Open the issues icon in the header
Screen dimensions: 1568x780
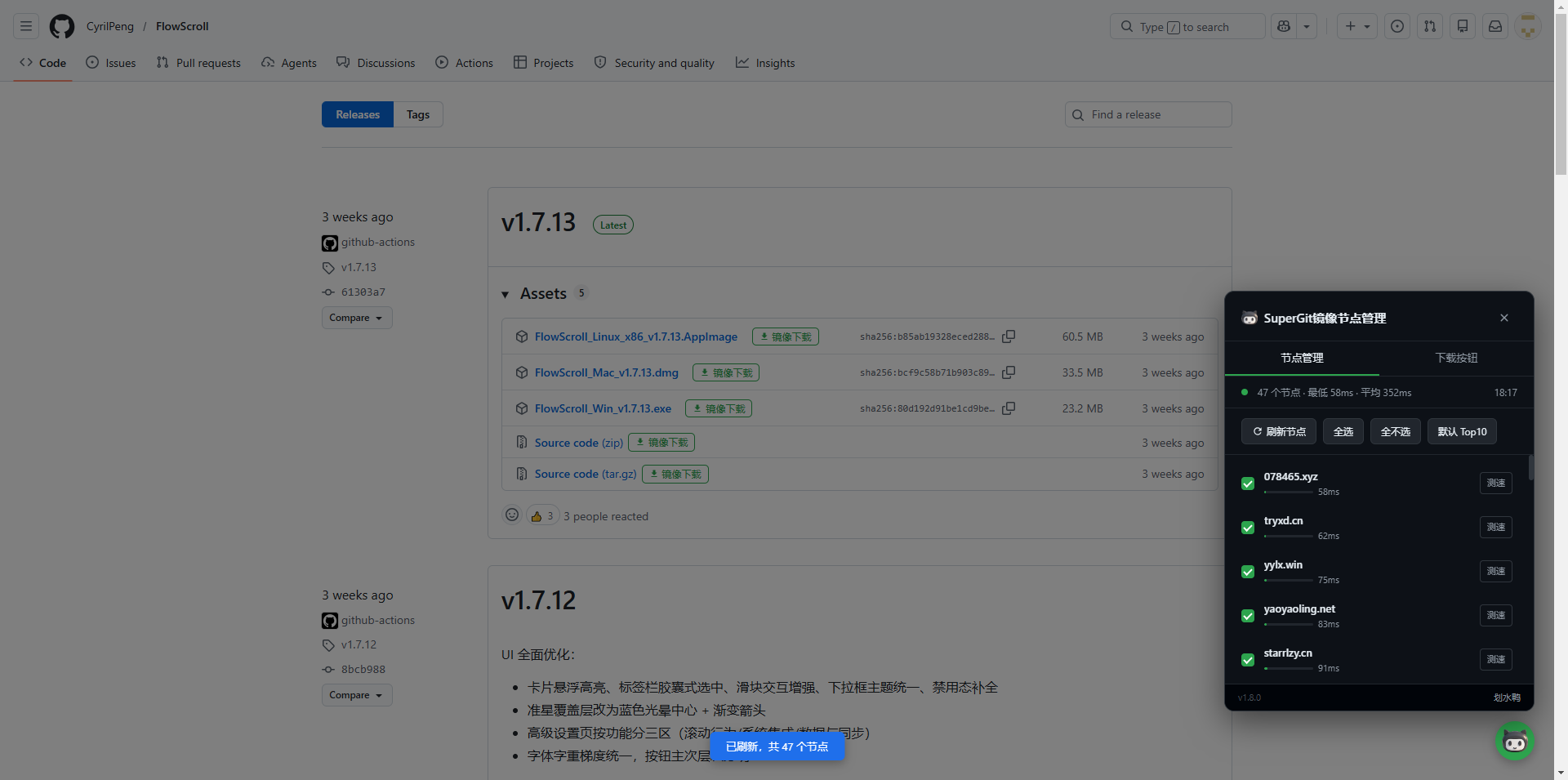pyautogui.click(x=1397, y=26)
